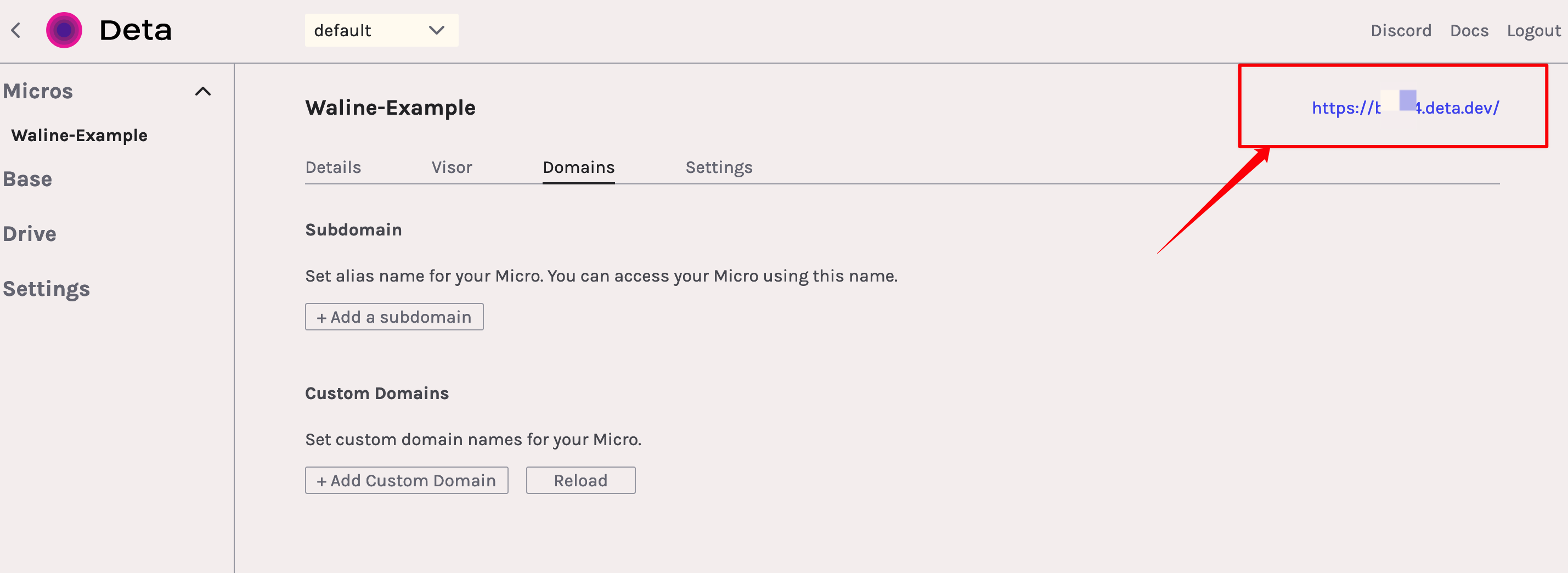This screenshot has width=1568, height=573.
Task: Open the sidebar Settings section
Action: click(46, 289)
